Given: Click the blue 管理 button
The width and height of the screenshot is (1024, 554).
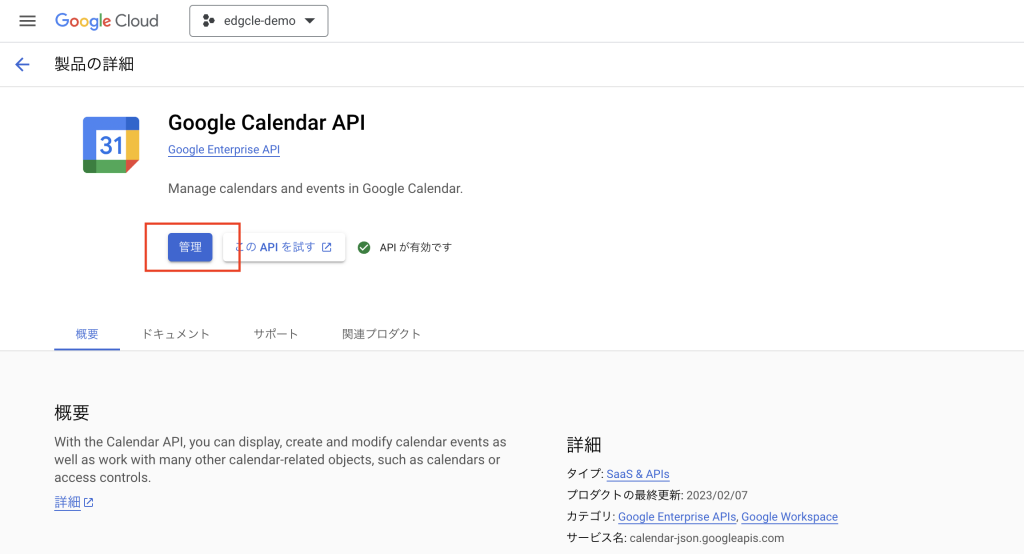Looking at the screenshot, I should [x=190, y=247].
